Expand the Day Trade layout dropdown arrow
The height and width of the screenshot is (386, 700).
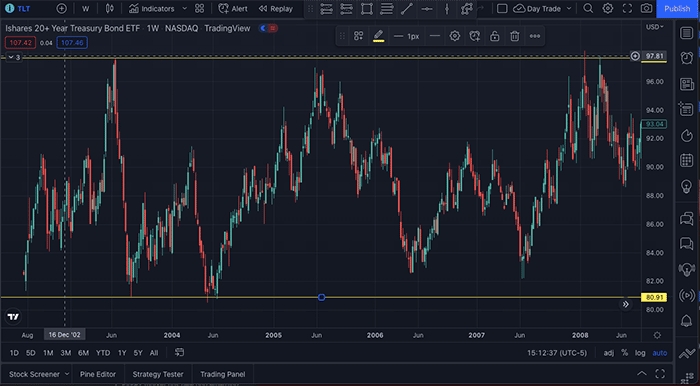coord(569,8)
